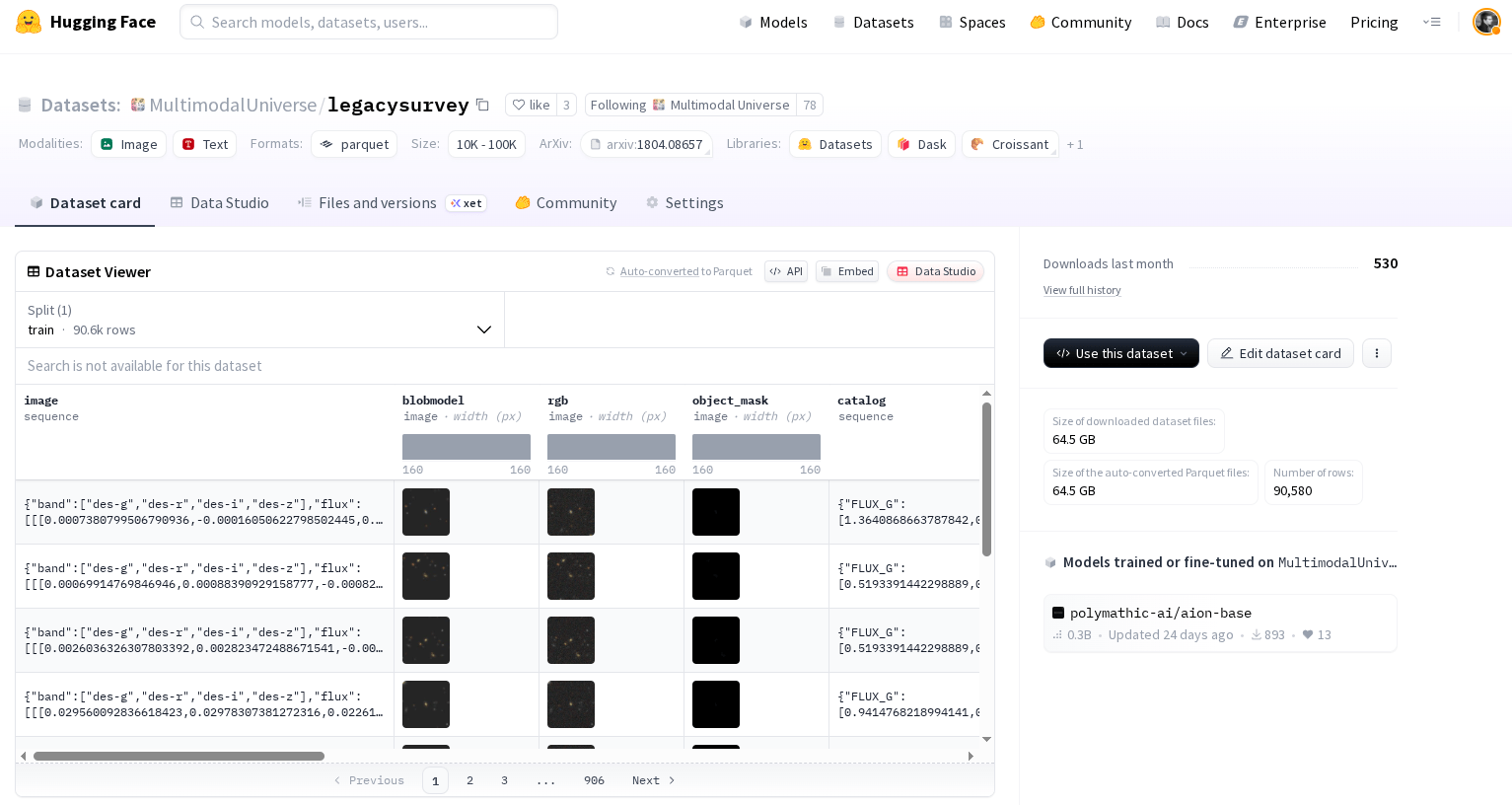Image resolution: width=1512 pixels, height=805 pixels.
Task: Click the catalog column header
Action: [862, 401]
